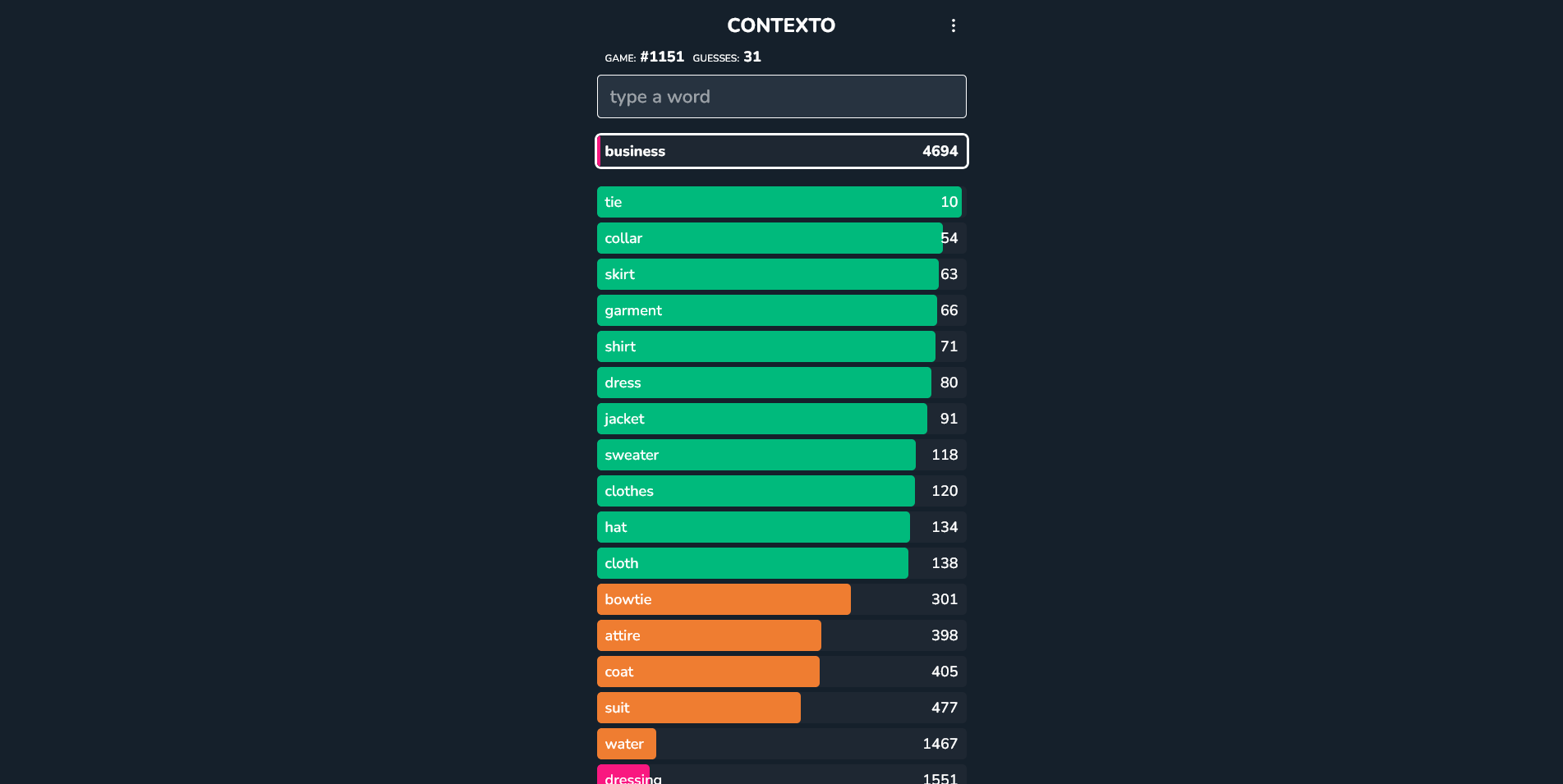The image size is (1563, 784).
Task: Select the latest guess "business" row
Action: click(x=781, y=151)
